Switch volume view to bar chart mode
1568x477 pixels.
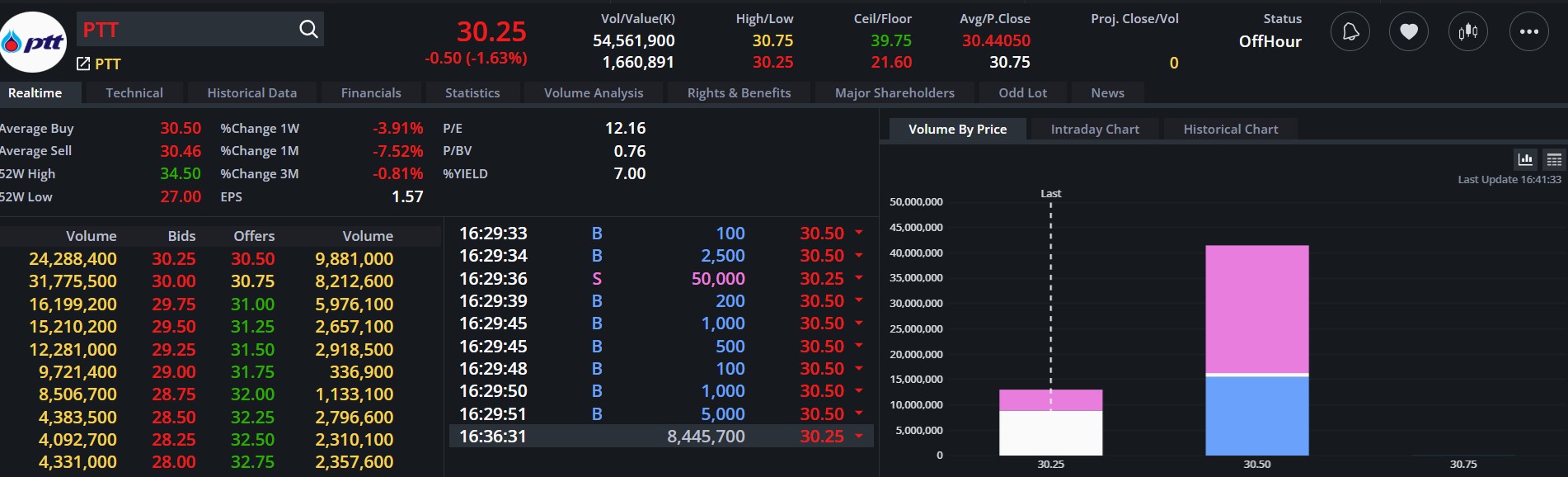[1526, 159]
